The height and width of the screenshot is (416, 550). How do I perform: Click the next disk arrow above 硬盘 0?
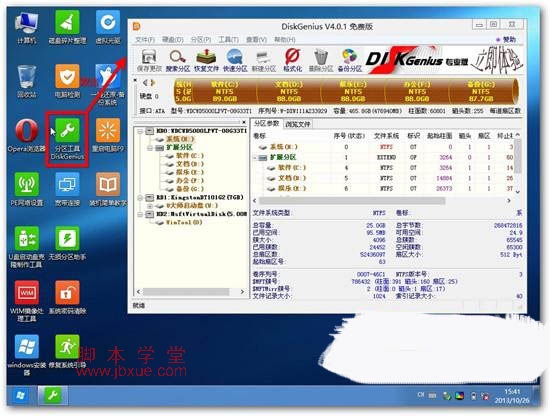153,83
